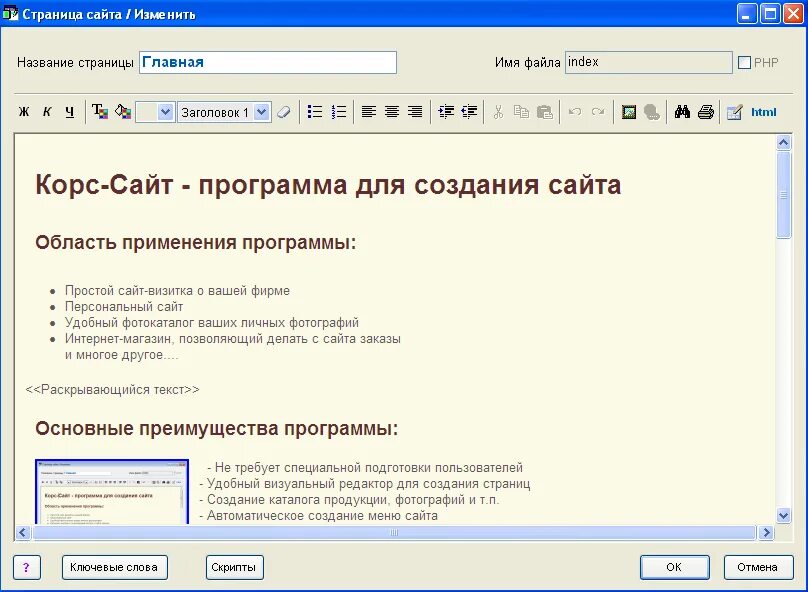
Task: Click the line Интернет-магазин, позволяющий делать с сайта заказы
Action: 233,339
